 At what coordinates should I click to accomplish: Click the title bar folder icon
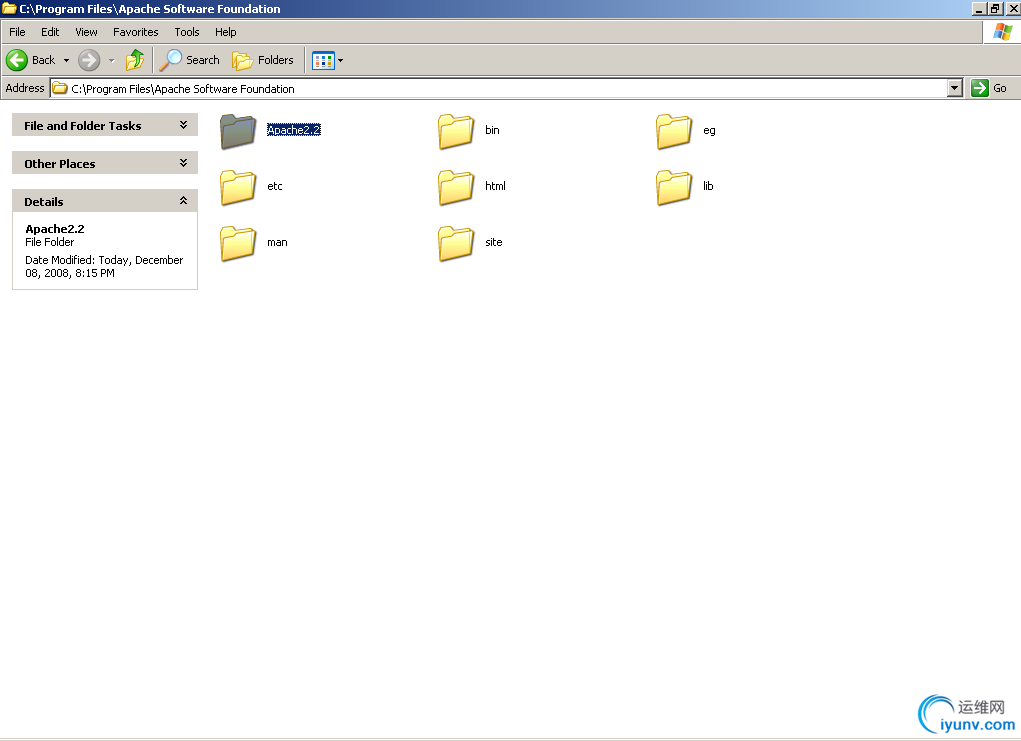(9, 8)
